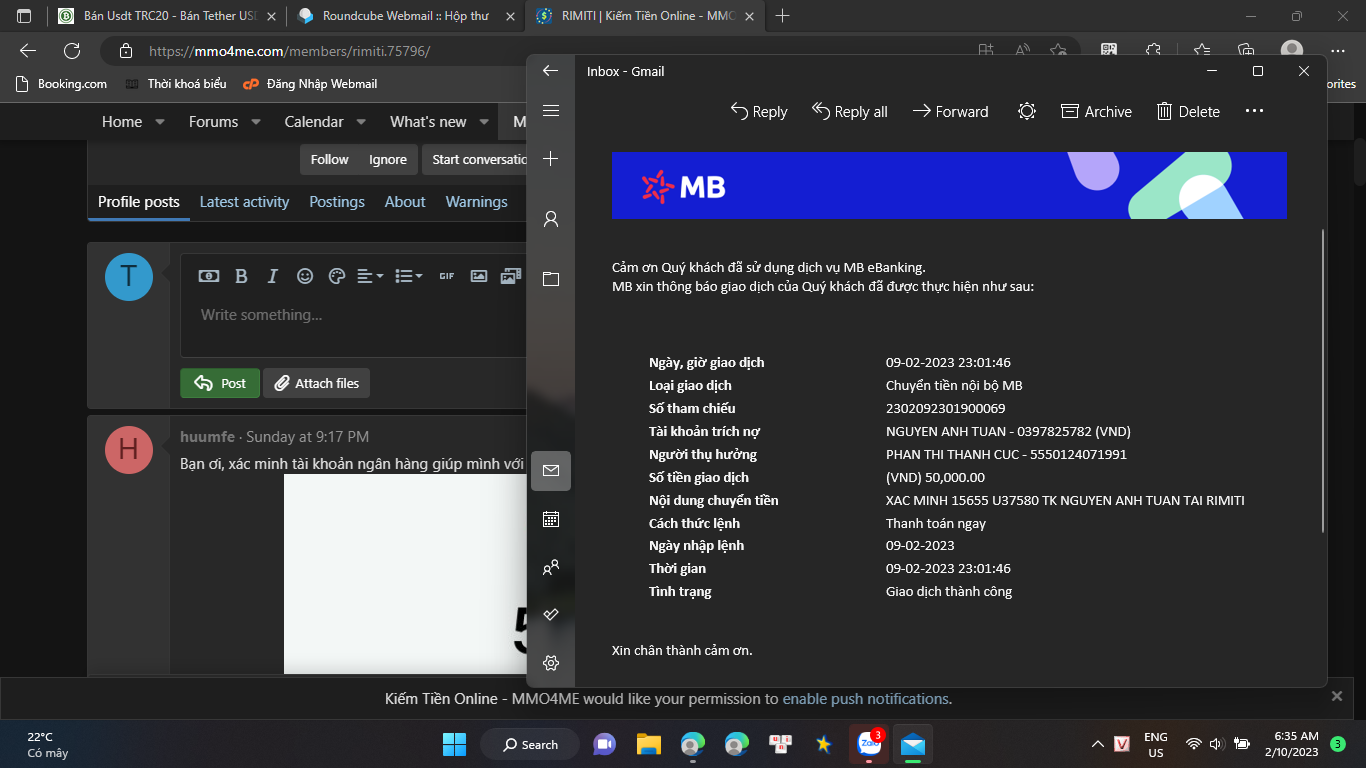Toggle light/dark reading mode sun icon
Viewport: 1366px width, 768px height.
click(1027, 112)
